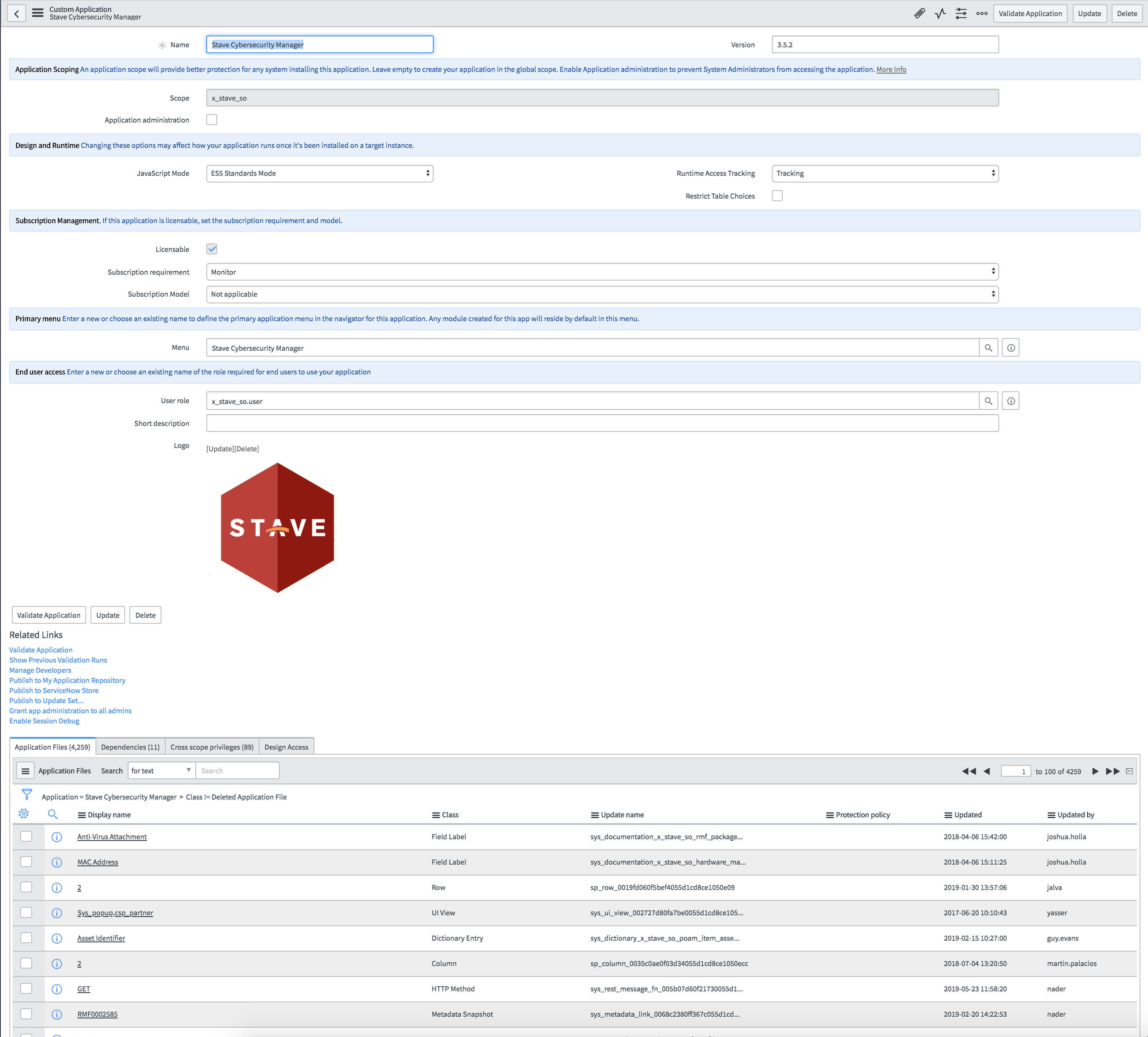Preview the Sys_popup,csp_partner record
The image size is (1148, 1037).
click(56, 913)
